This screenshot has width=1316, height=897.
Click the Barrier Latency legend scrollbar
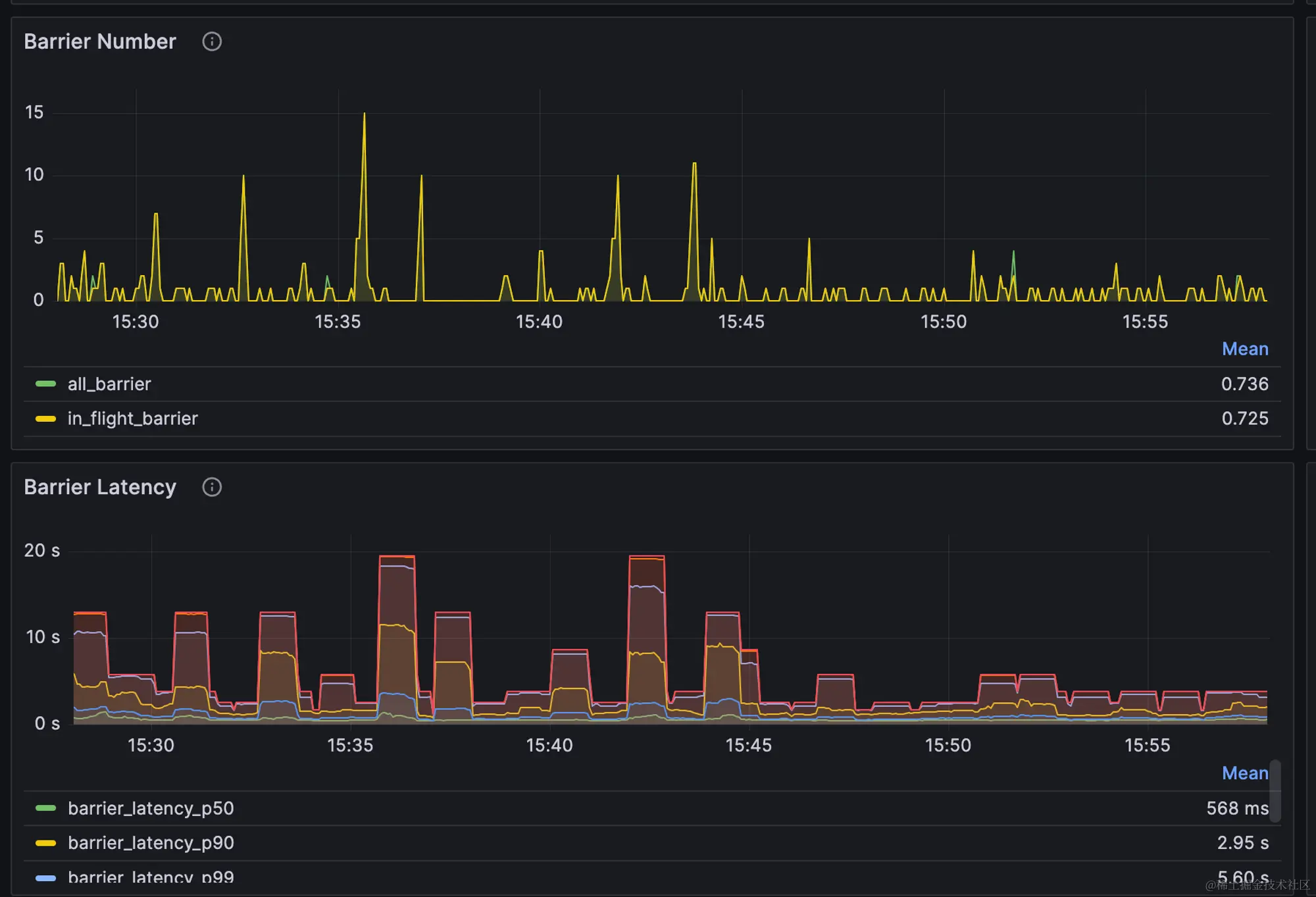(x=1275, y=791)
